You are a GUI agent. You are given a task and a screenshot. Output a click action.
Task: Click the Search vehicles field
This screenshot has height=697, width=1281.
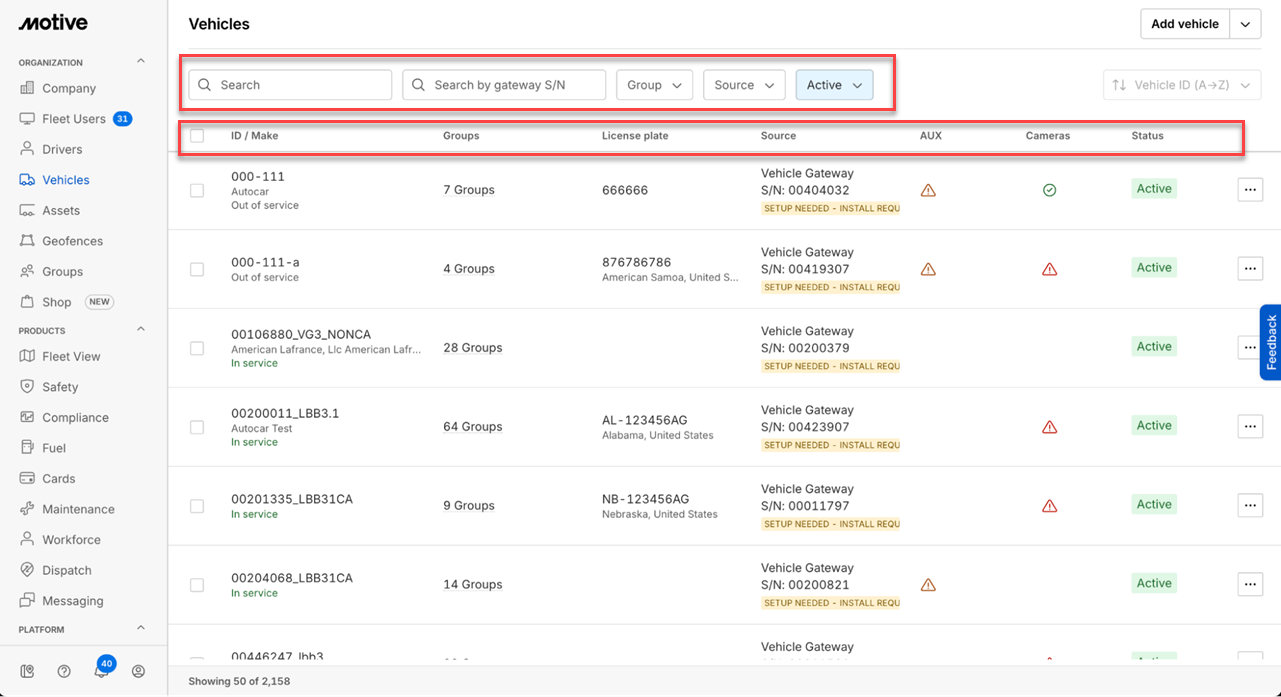click(x=290, y=85)
